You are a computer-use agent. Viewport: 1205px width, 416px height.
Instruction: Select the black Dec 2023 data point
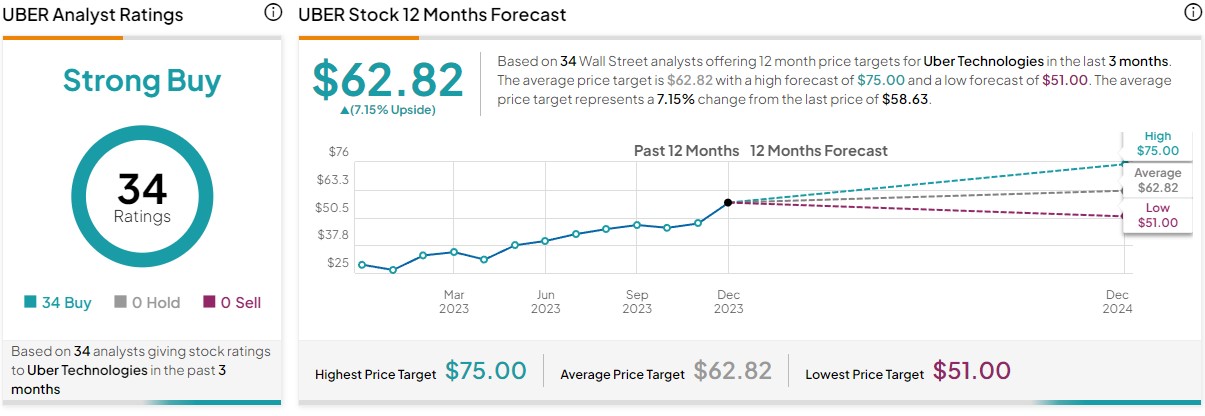729,202
